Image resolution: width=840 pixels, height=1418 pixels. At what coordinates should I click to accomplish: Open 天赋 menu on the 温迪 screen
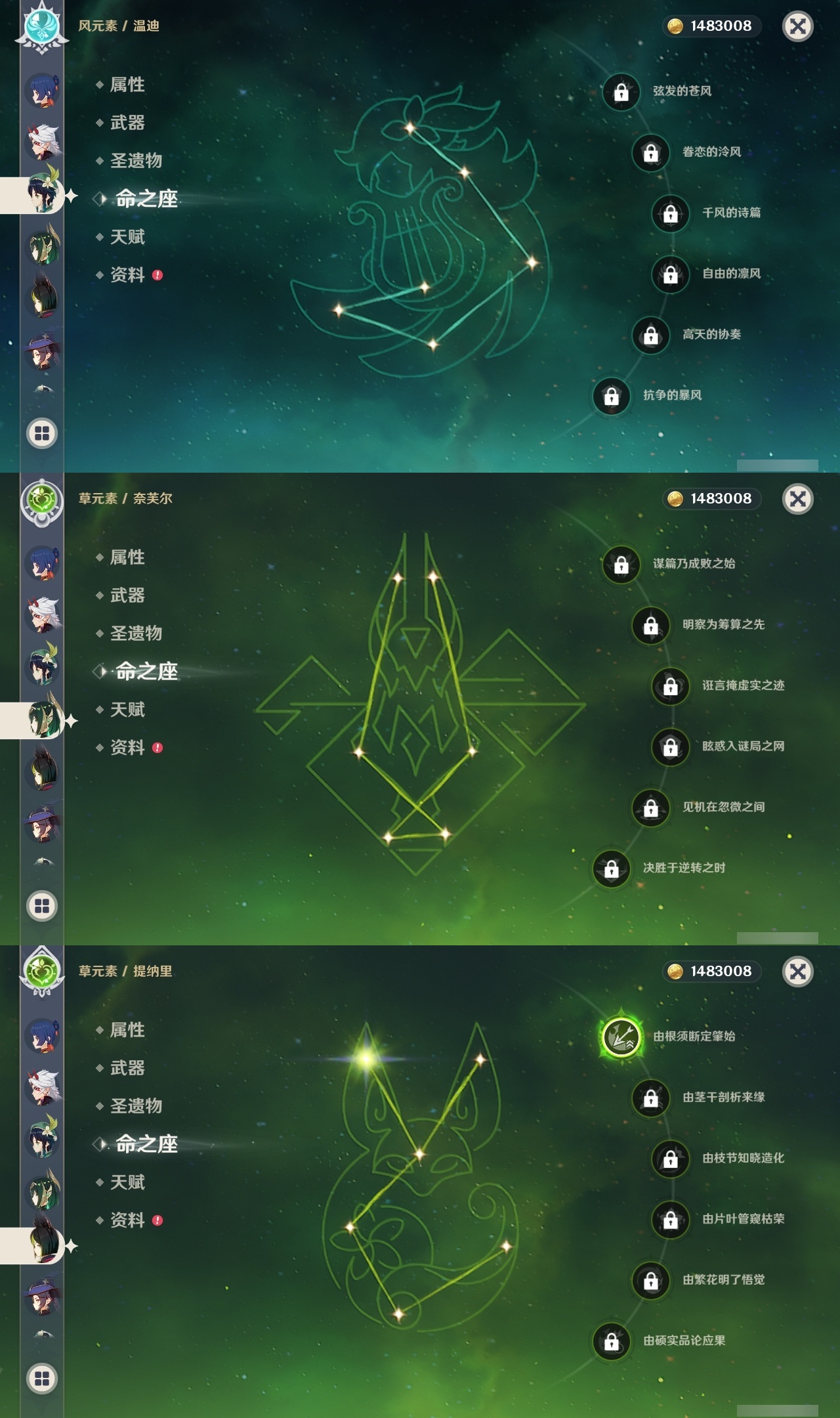[127, 237]
